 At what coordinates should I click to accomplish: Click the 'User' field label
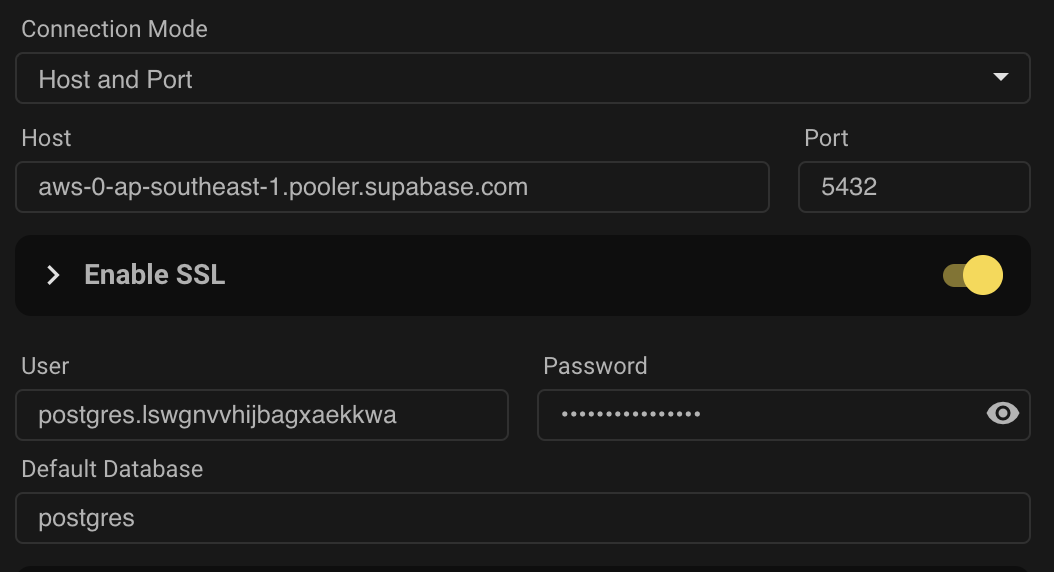(x=45, y=366)
